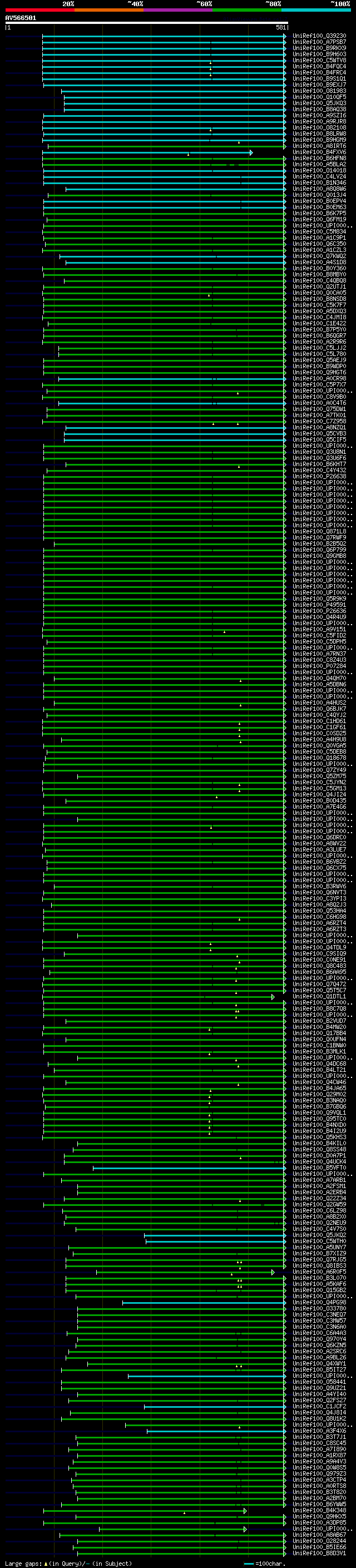Open hit UniRef100_B4FQC4
356x1568 pixels.
pos(319,66)
